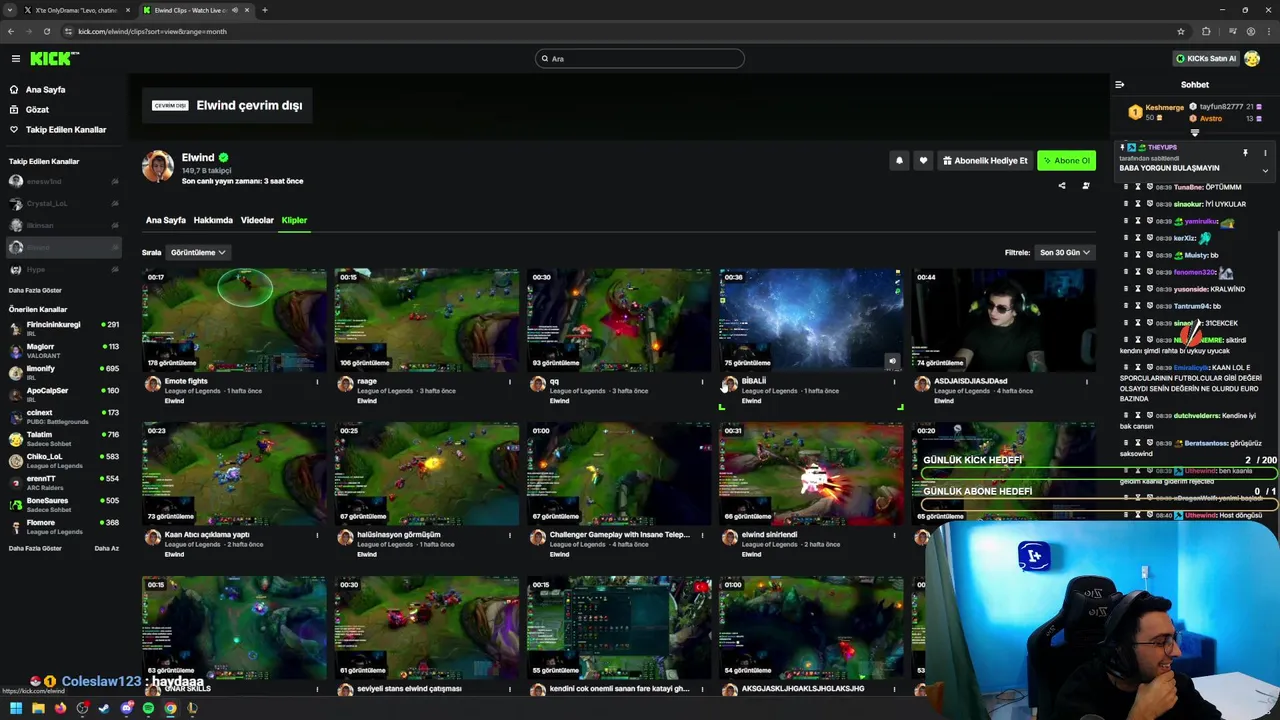Viewport: 1280px width, 720px height.
Task: Click the heart follow icon
Action: pyautogui.click(x=923, y=160)
